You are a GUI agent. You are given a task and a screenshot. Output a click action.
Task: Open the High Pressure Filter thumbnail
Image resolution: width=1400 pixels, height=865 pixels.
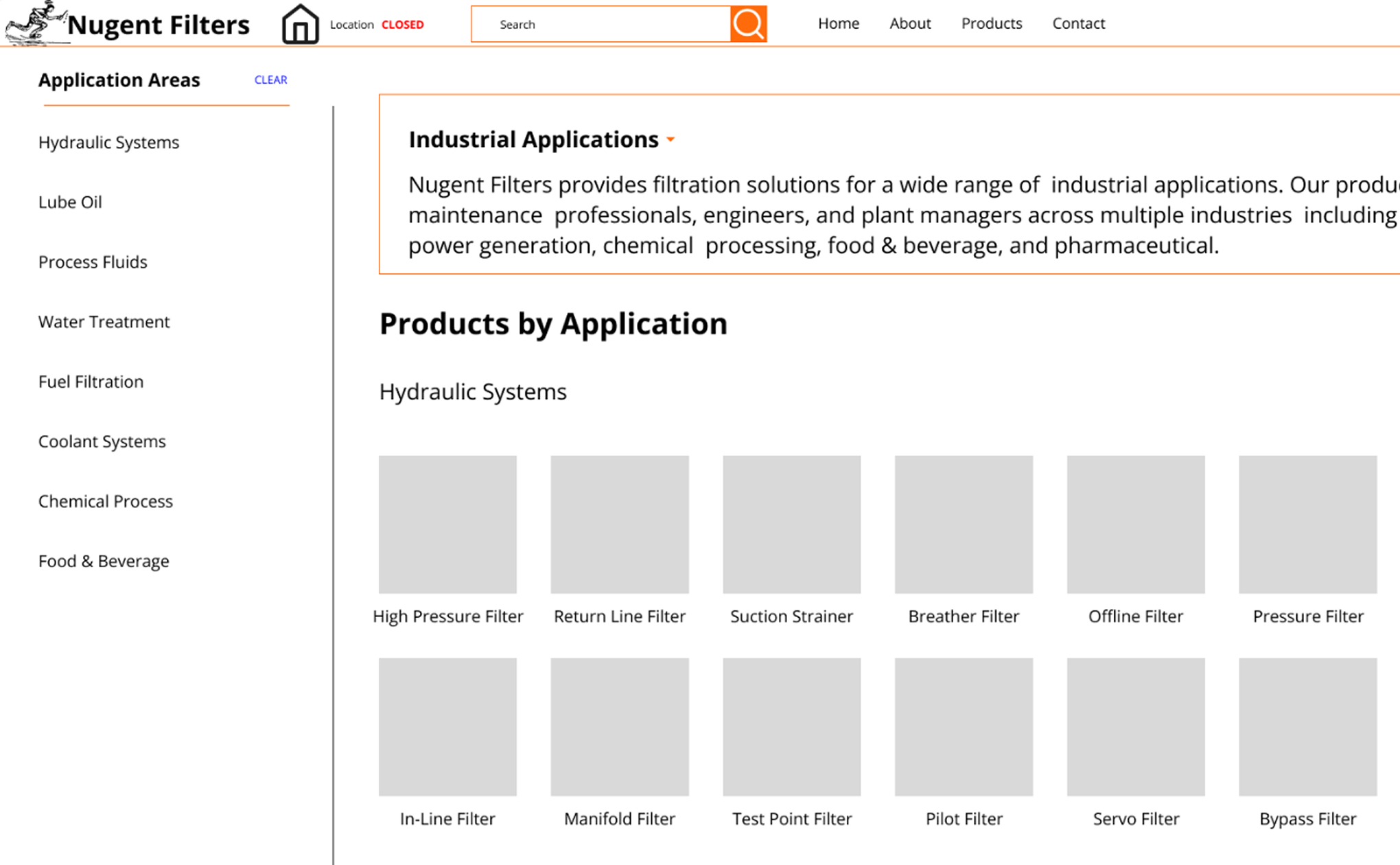(447, 524)
